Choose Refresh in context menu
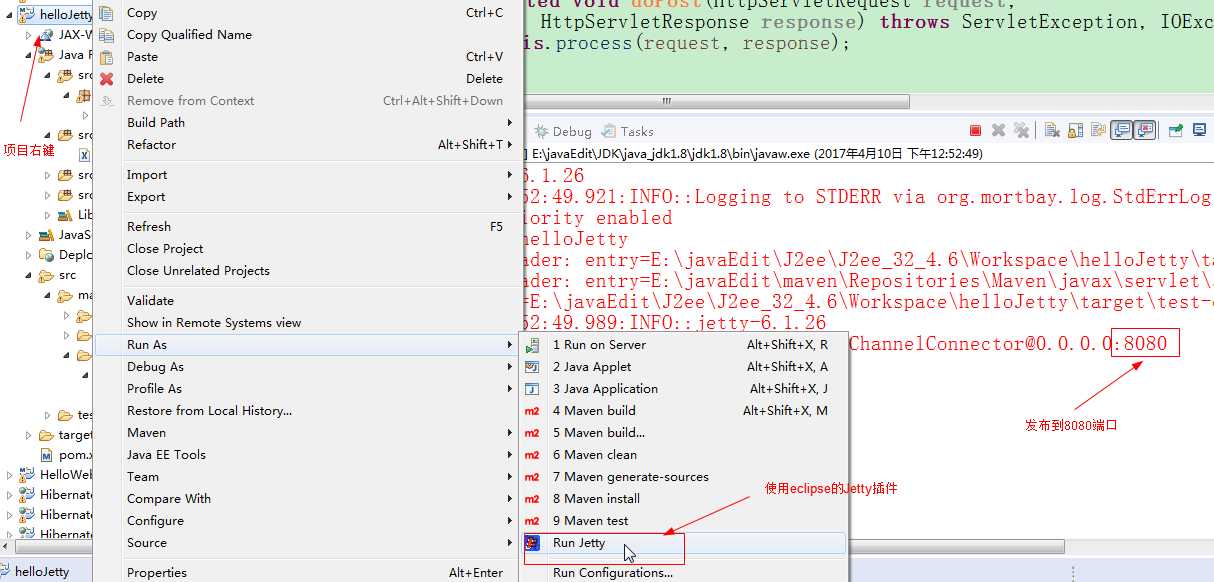The height and width of the screenshot is (582, 1214). pyautogui.click(x=307, y=227)
